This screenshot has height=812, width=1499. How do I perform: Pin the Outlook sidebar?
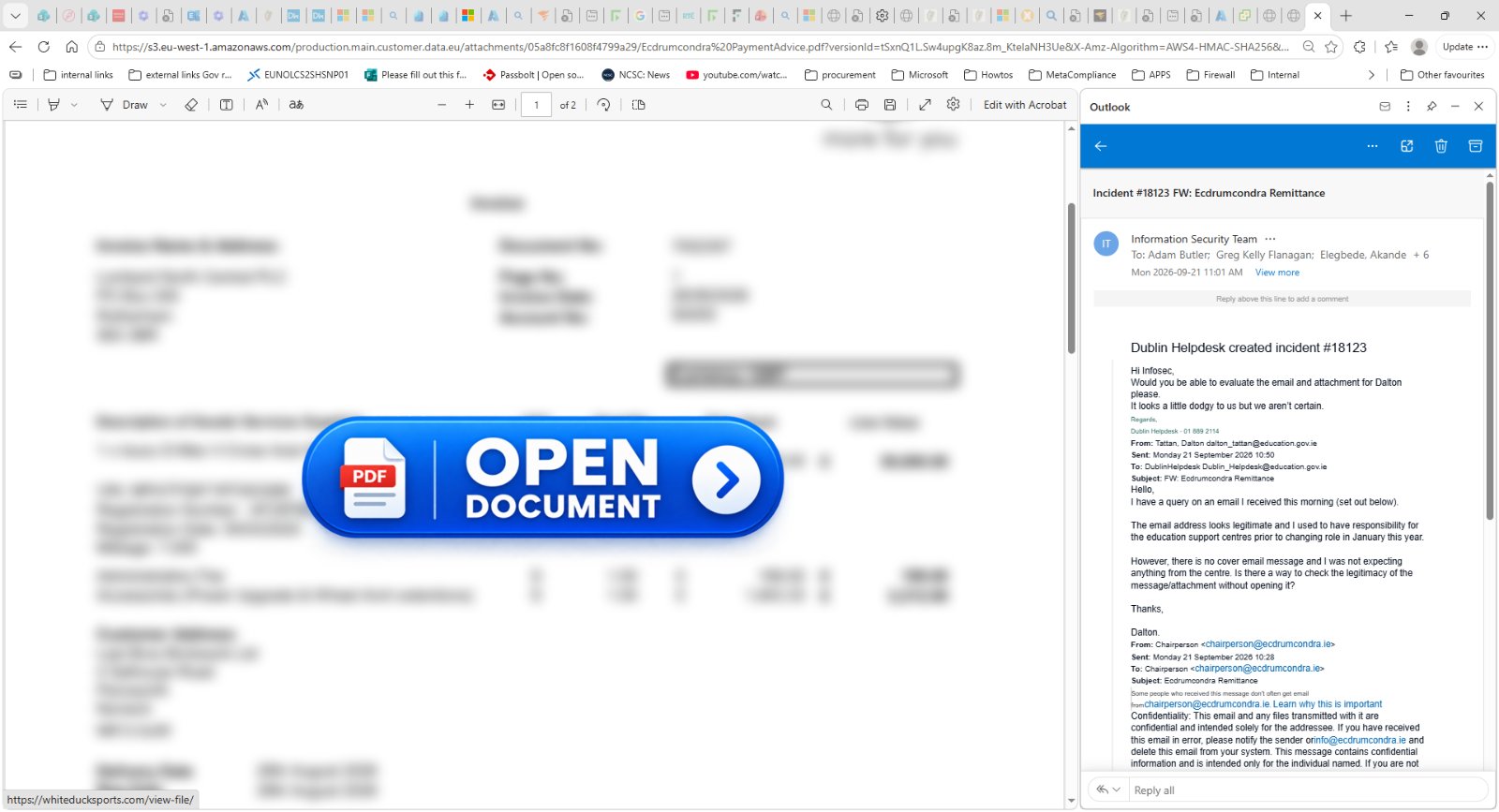tap(1432, 107)
